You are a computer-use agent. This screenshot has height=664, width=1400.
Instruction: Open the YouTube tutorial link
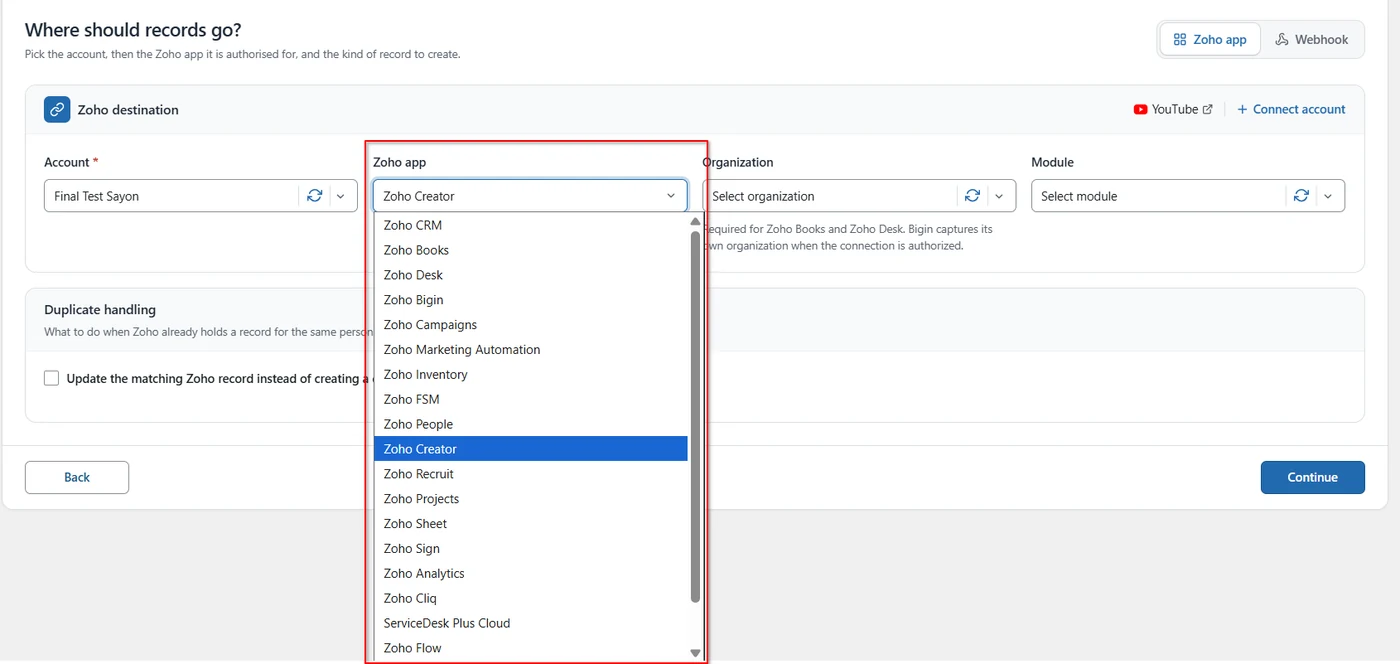pos(1173,109)
